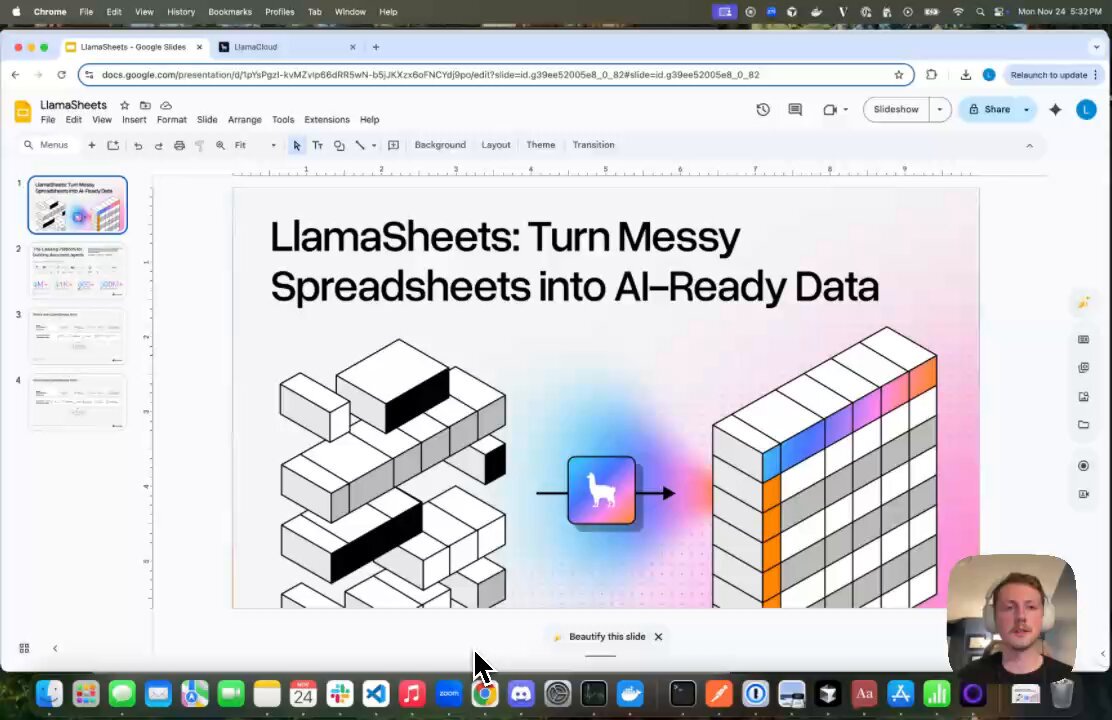Click the move to folder icon
The image size is (1112, 720).
click(x=145, y=105)
